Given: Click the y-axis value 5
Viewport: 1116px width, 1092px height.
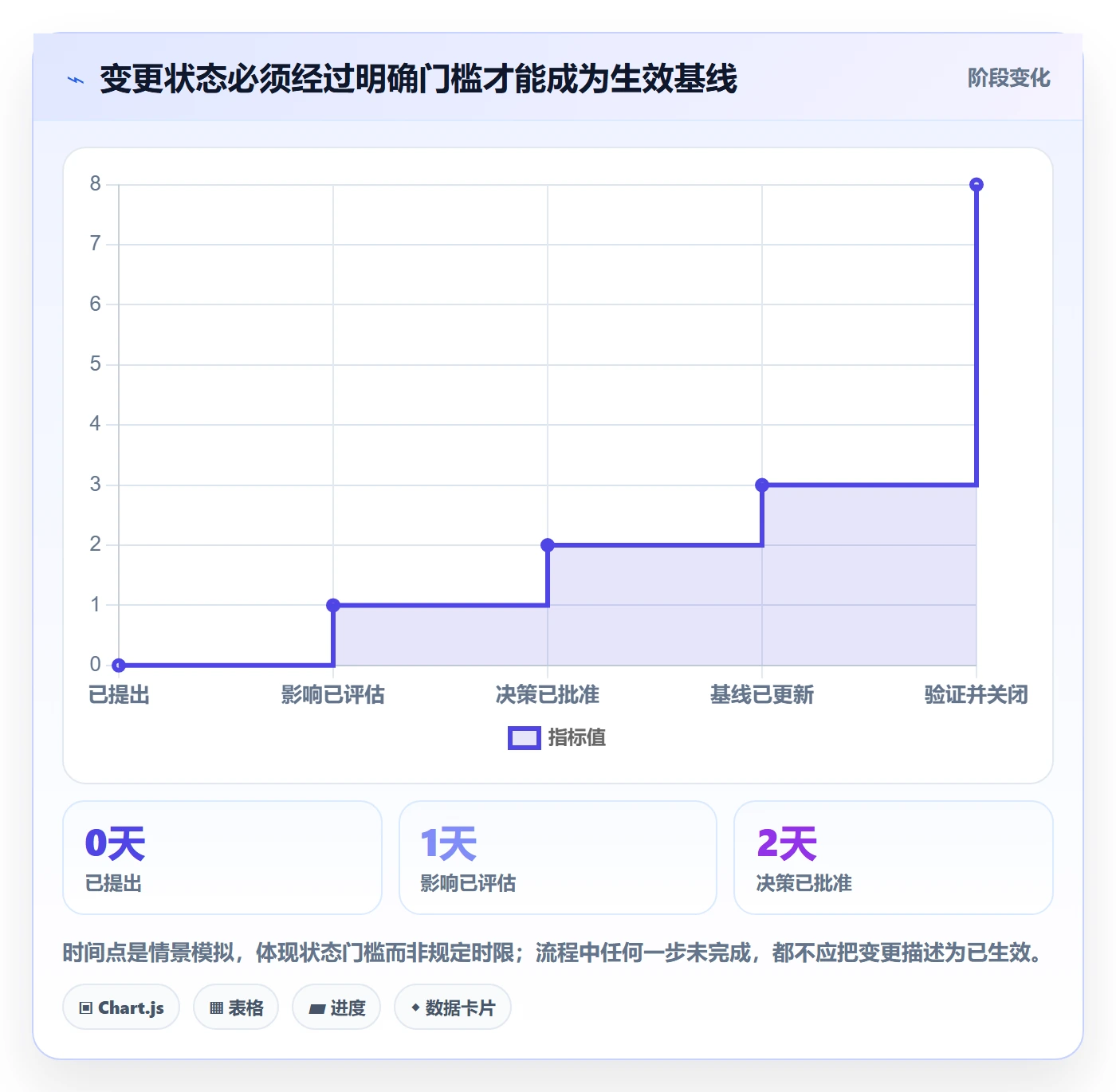Looking at the screenshot, I should pyautogui.click(x=96, y=364).
